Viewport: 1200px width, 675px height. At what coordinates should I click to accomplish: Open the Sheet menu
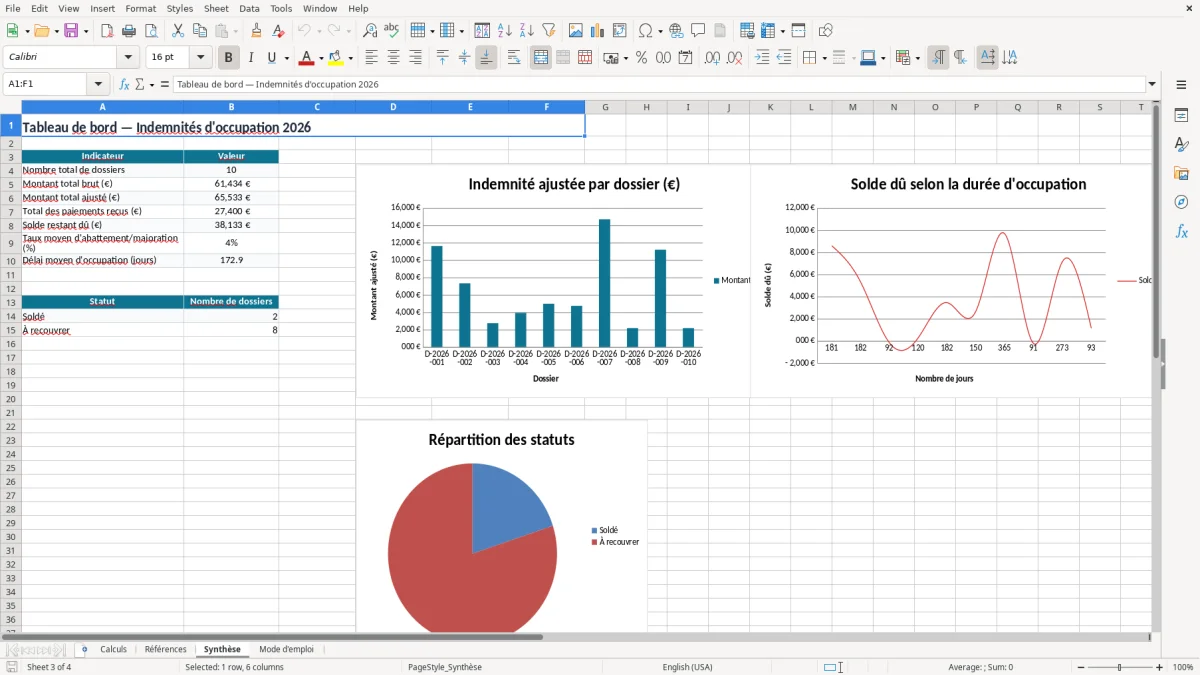pos(216,8)
